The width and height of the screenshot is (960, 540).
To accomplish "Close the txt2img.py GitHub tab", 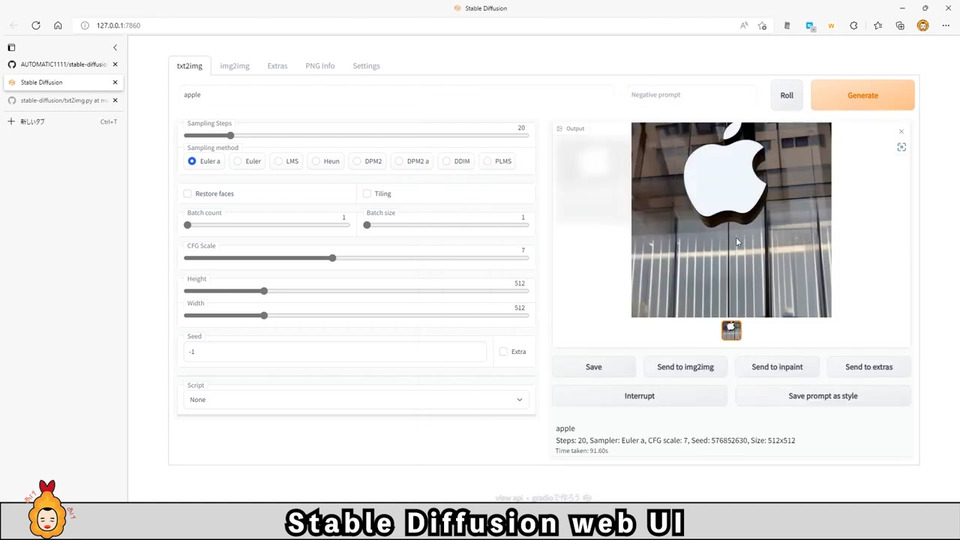I will tap(115, 100).
